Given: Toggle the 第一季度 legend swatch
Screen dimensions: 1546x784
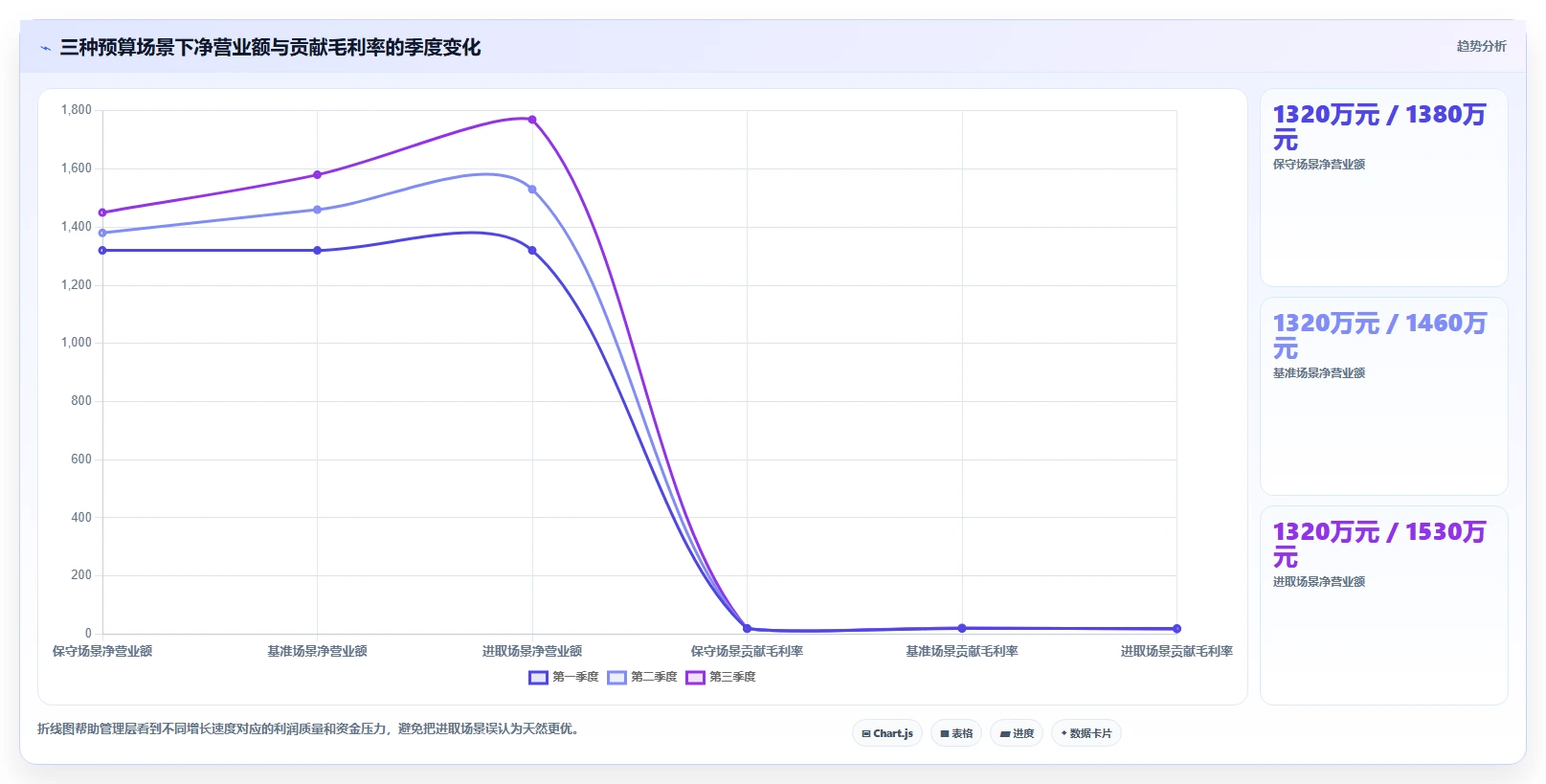Looking at the screenshot, I should [x=538, y=678].
